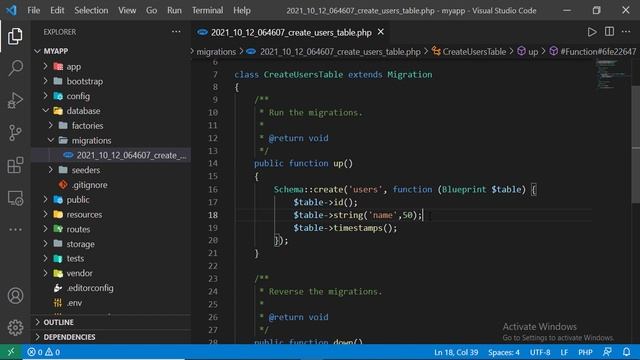Viewport: 640px width, 360px height.
Task: Open the notifications bell
Action: [626, 352]
